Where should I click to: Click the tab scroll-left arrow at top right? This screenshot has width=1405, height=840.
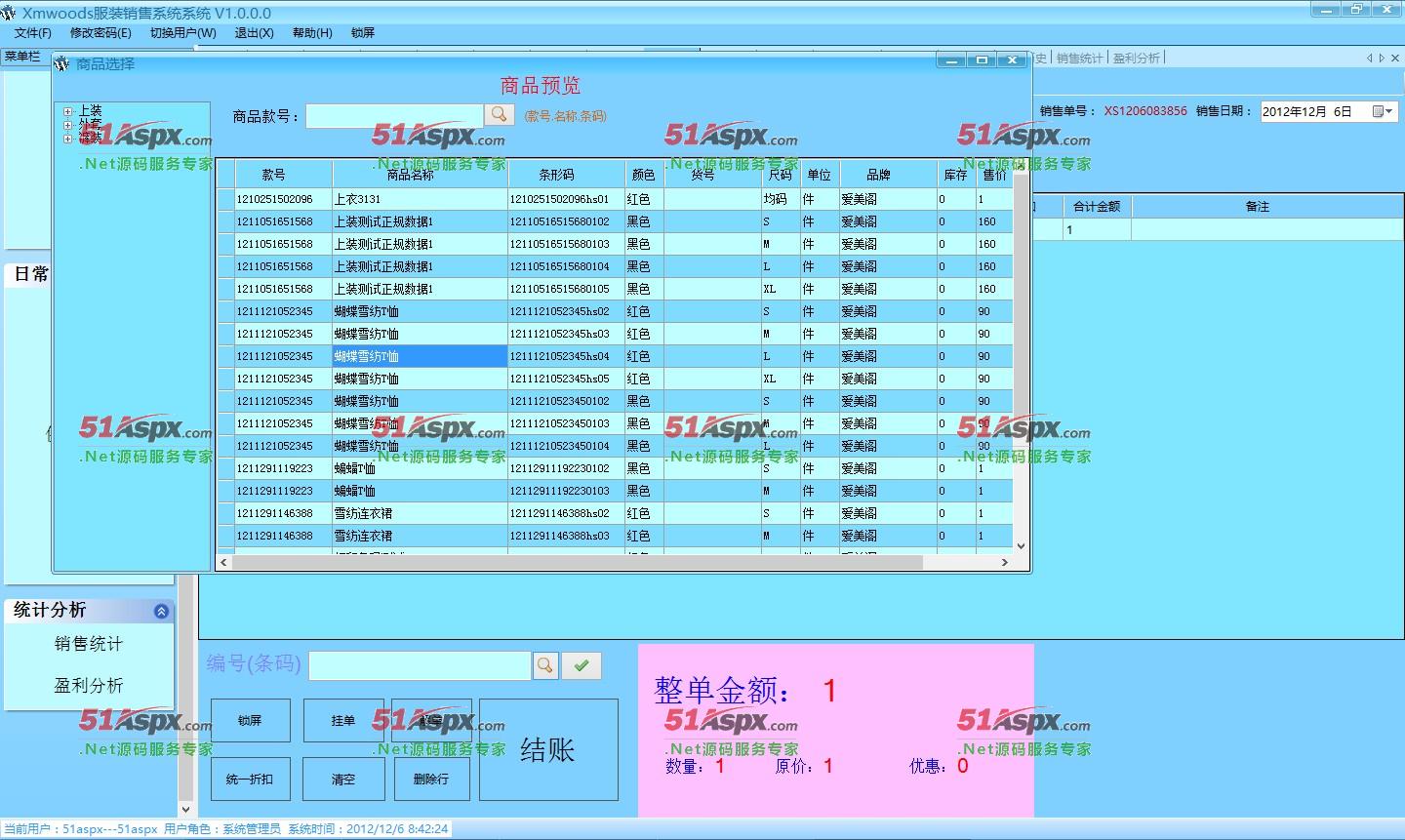[x=1370, y=59]
